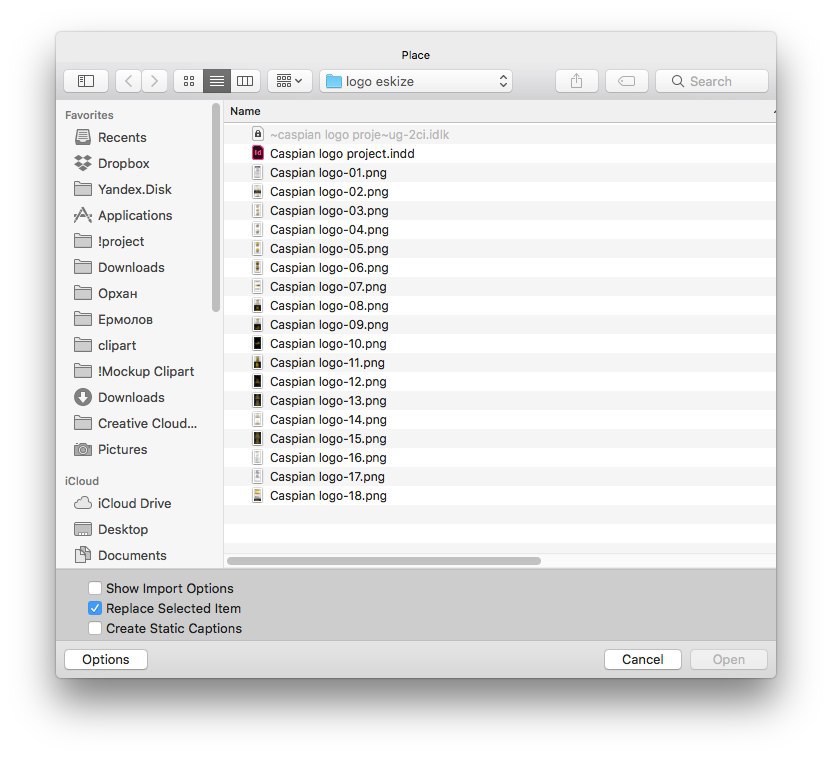832x758 pixels.
Task: Select file 'Caspian logo-06.png'
Action: click(499, 267)
